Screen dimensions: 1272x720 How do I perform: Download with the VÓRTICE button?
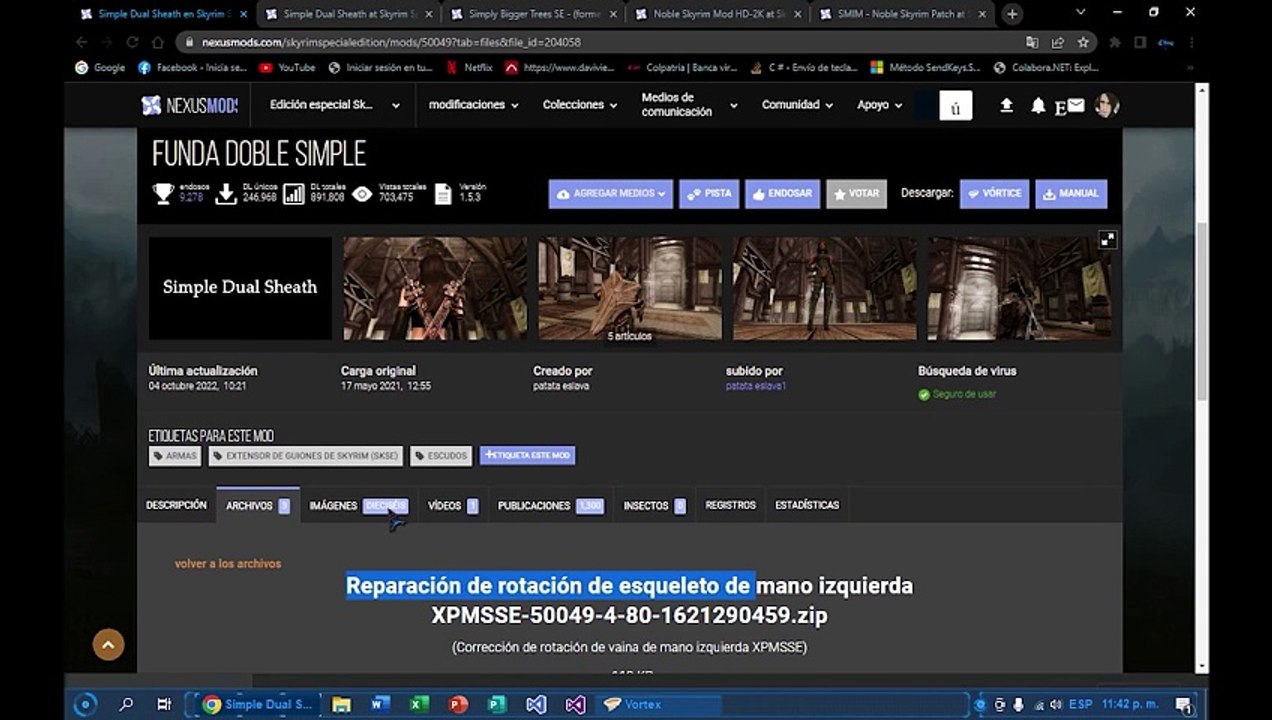[994, 194]
